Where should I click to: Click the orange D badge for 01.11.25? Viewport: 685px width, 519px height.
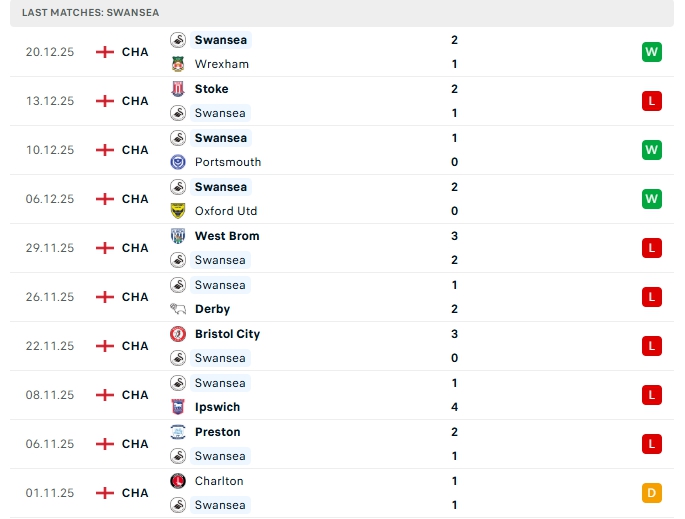click(652, 493)
